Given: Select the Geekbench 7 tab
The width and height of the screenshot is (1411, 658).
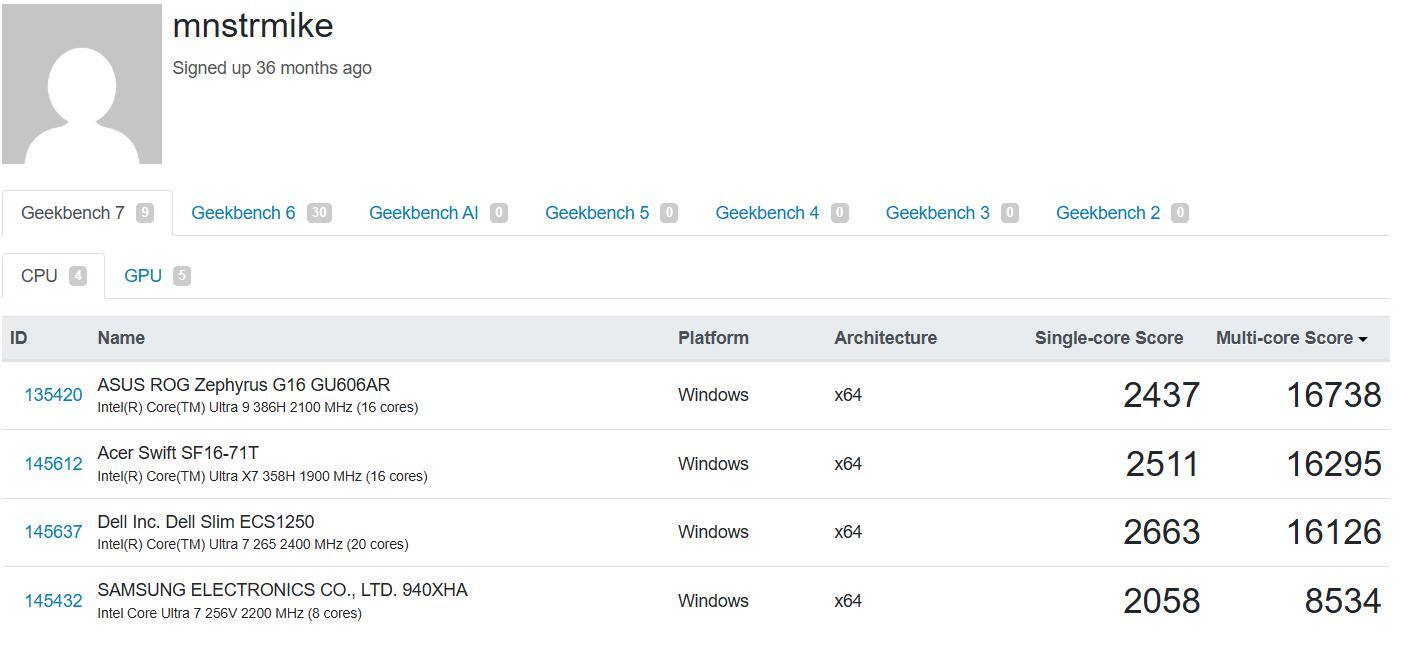Looking at the screenshot, I should pos(87,213).
